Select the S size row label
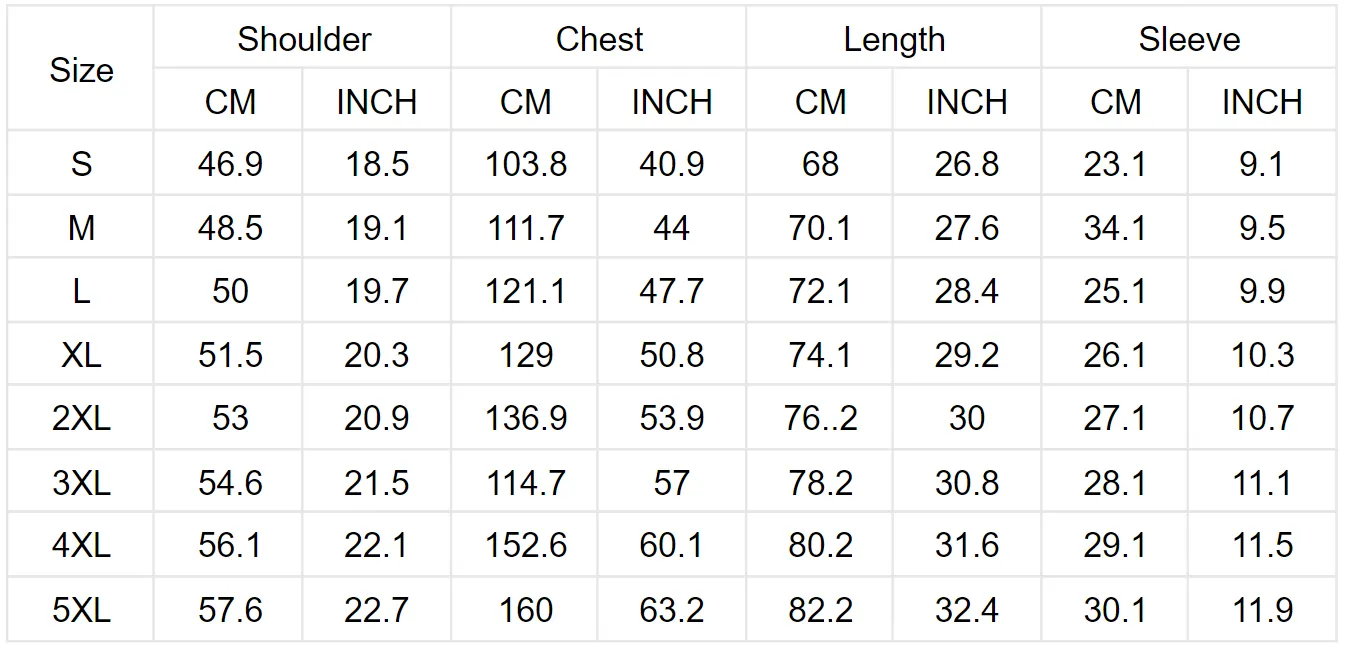The image size is (1345, 646). click(x=81, y=164)
